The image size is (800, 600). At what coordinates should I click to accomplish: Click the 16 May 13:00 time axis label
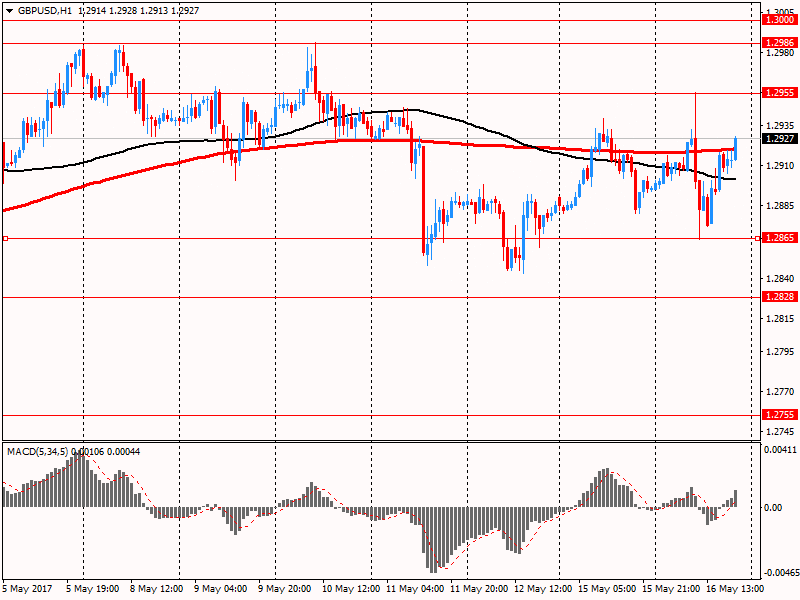[735, 589]
